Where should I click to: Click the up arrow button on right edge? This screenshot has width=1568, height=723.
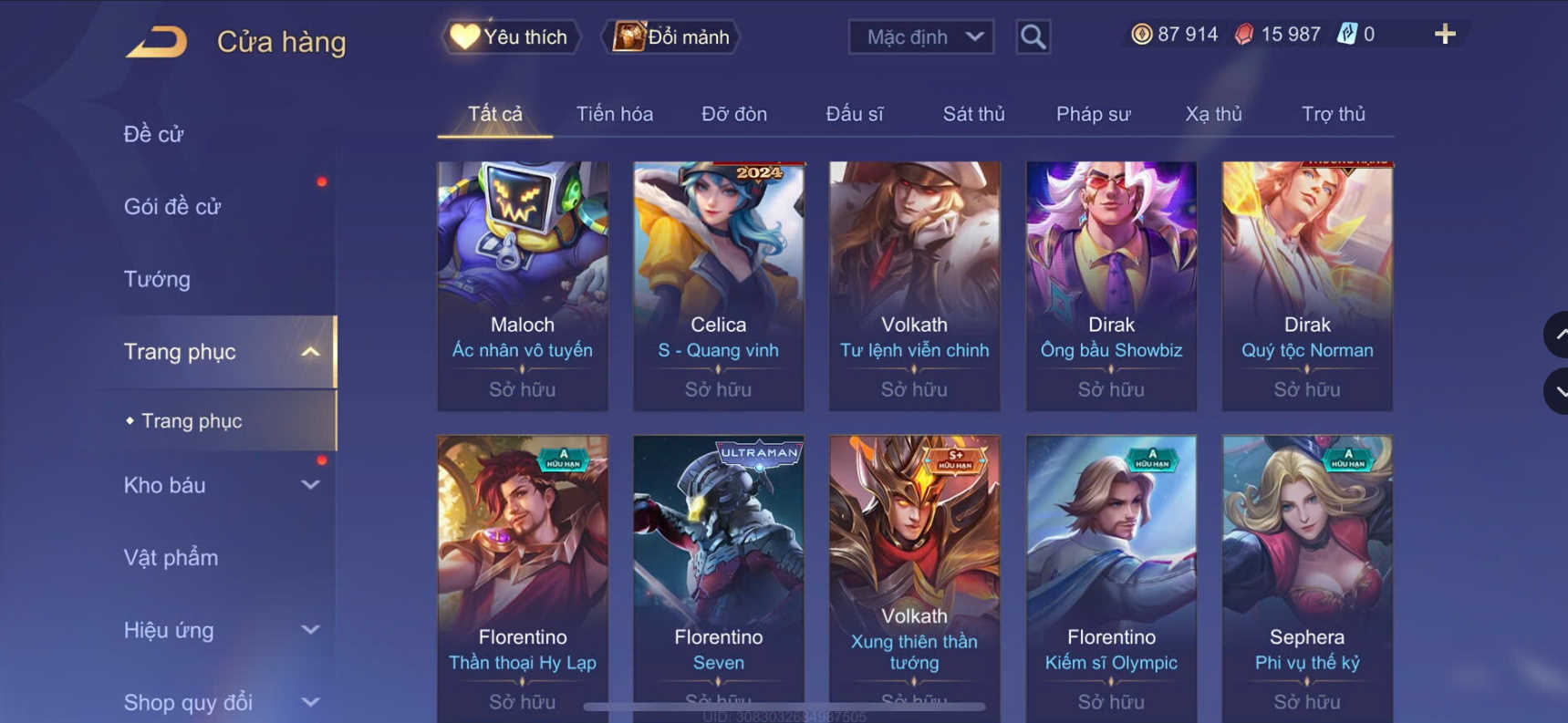1557,335
